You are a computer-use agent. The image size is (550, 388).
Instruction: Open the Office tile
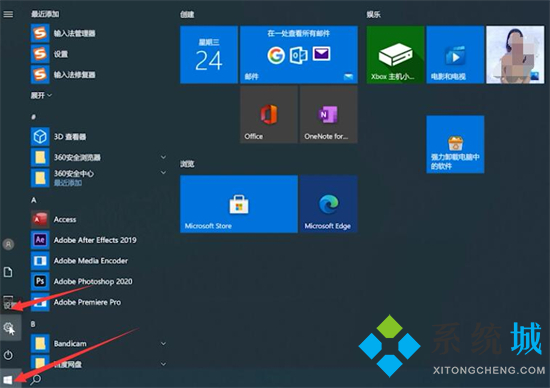[x=269, y=114]
